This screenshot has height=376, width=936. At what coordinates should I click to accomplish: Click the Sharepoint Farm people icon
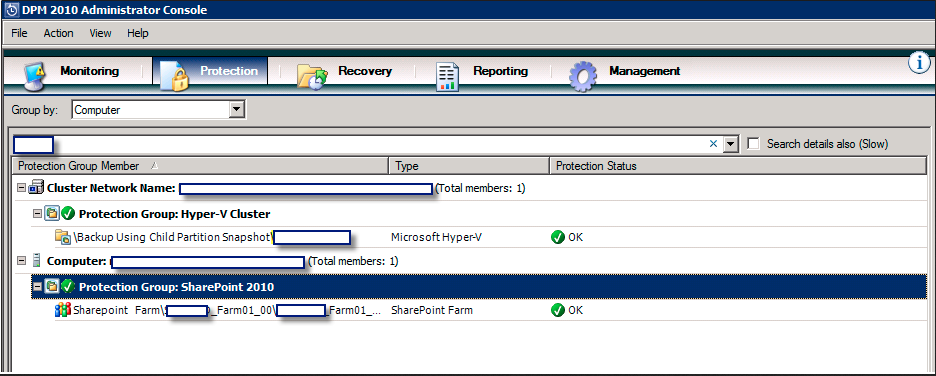click(63, 310)
